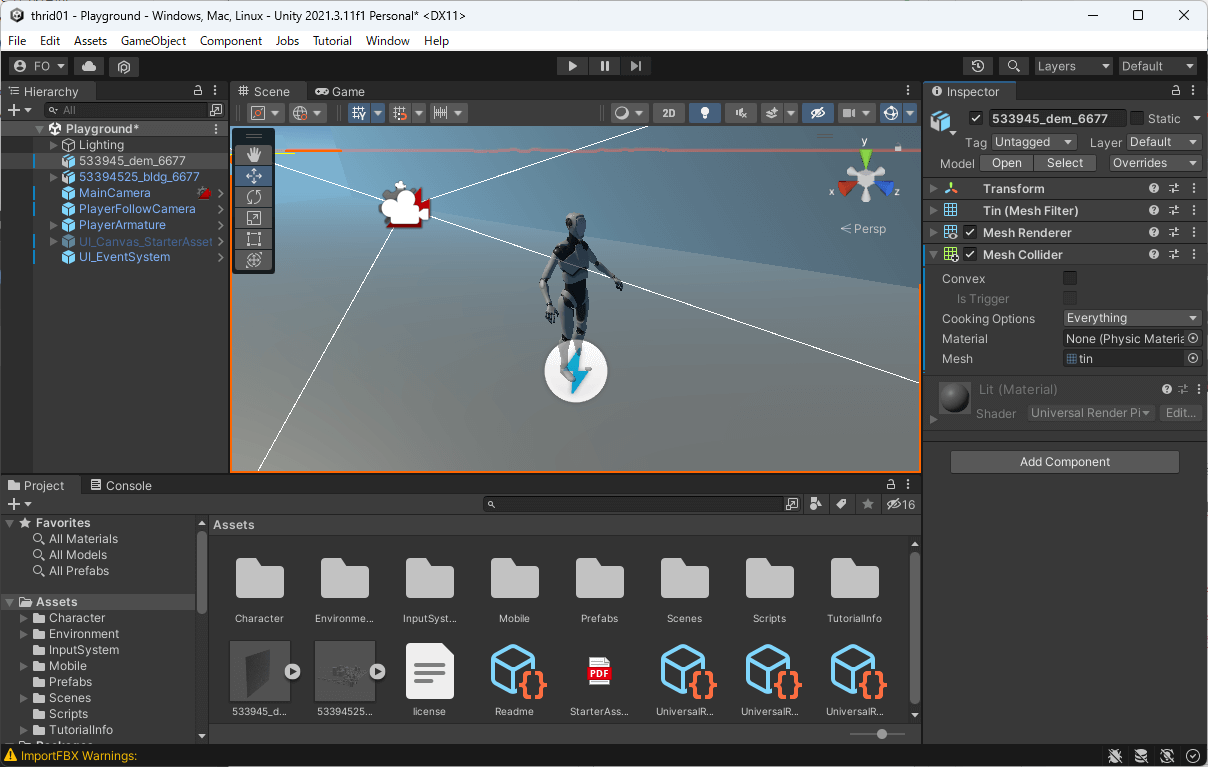Select the combined Transform tool
The width and height of the screenshot is (1208, 767).
point(254,260)
